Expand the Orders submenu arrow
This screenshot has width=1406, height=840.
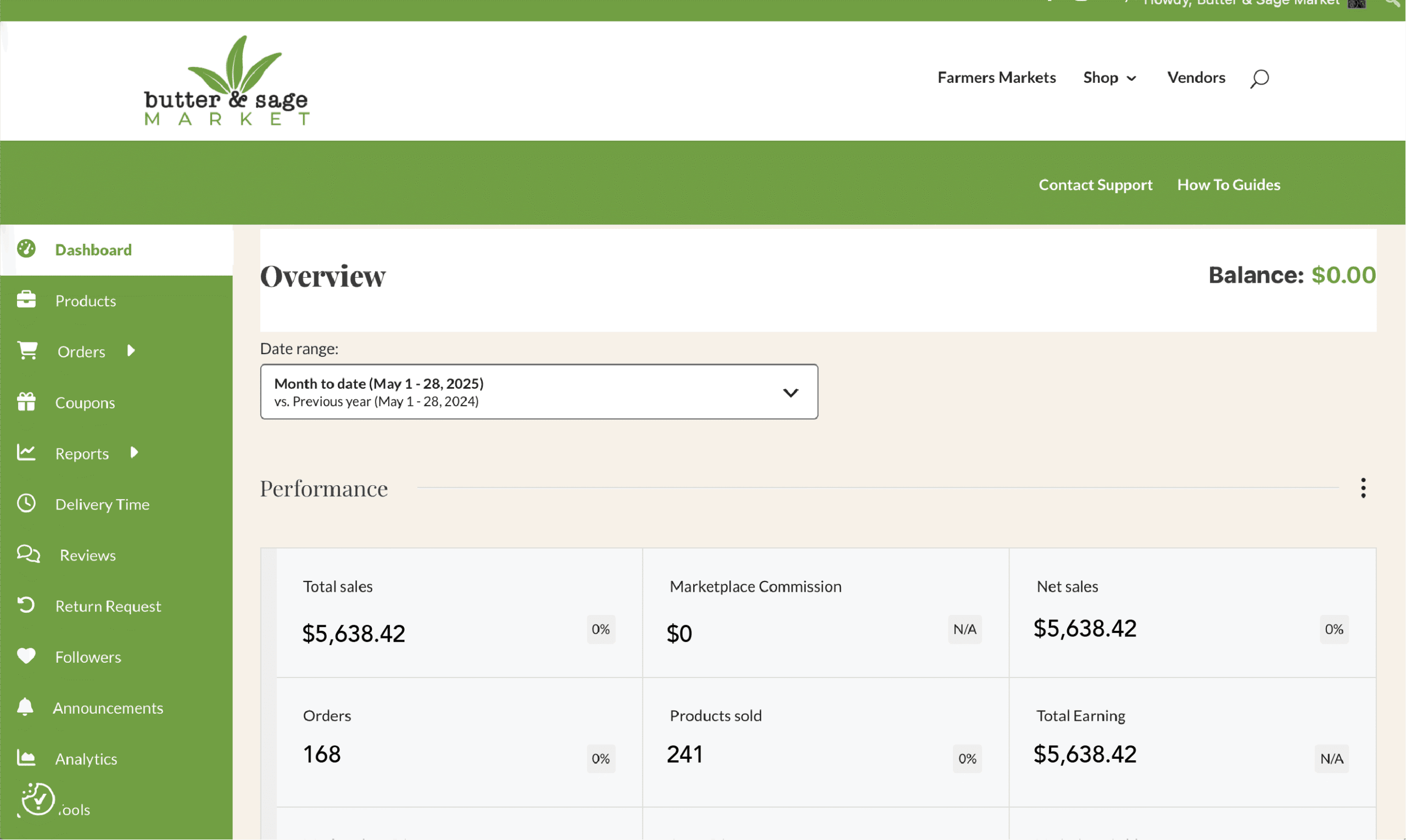coord(131,351)
